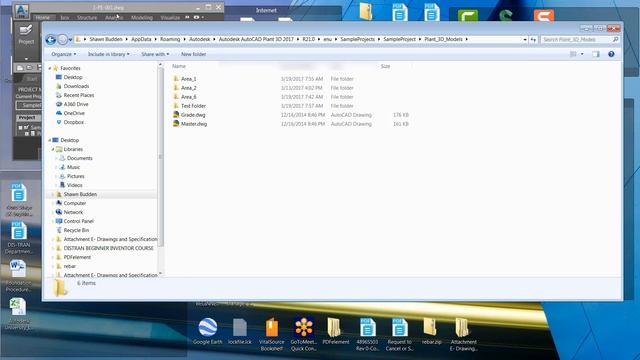Open Attachment E- Drawing folder on desktop
The width and height of the screenshot is (640, 360).
tap(463, 335)
